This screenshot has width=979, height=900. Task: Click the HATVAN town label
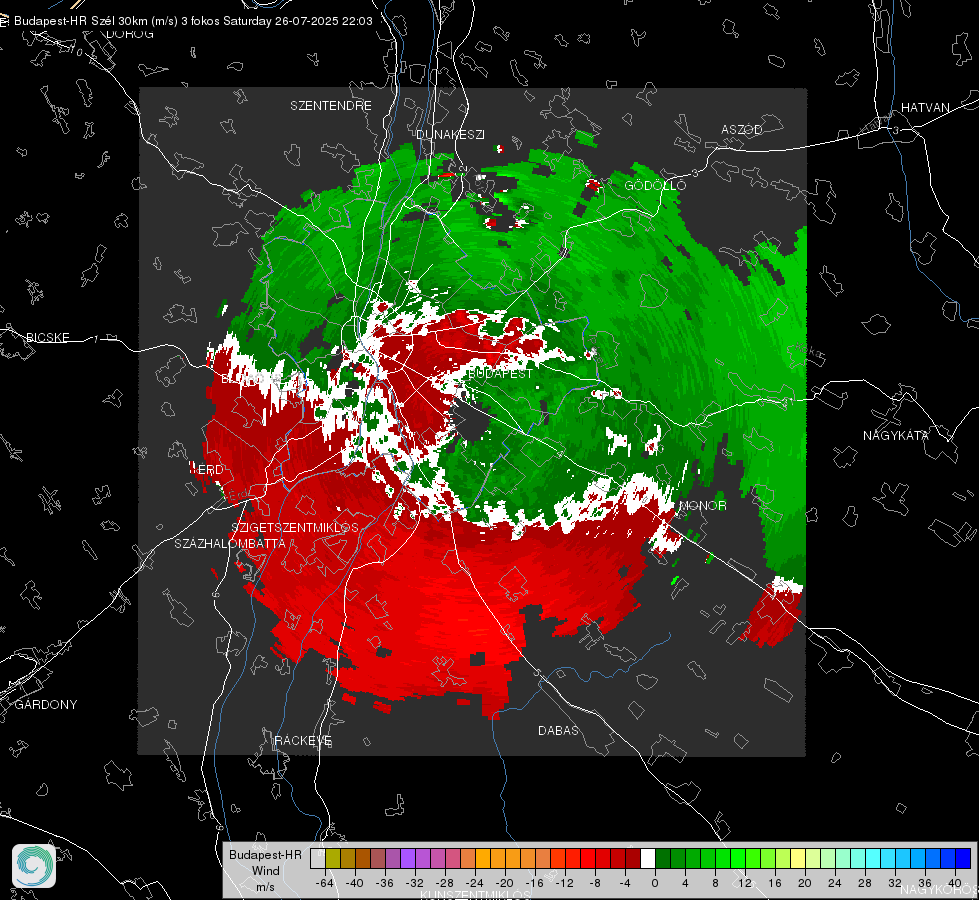tap(925, 107)
